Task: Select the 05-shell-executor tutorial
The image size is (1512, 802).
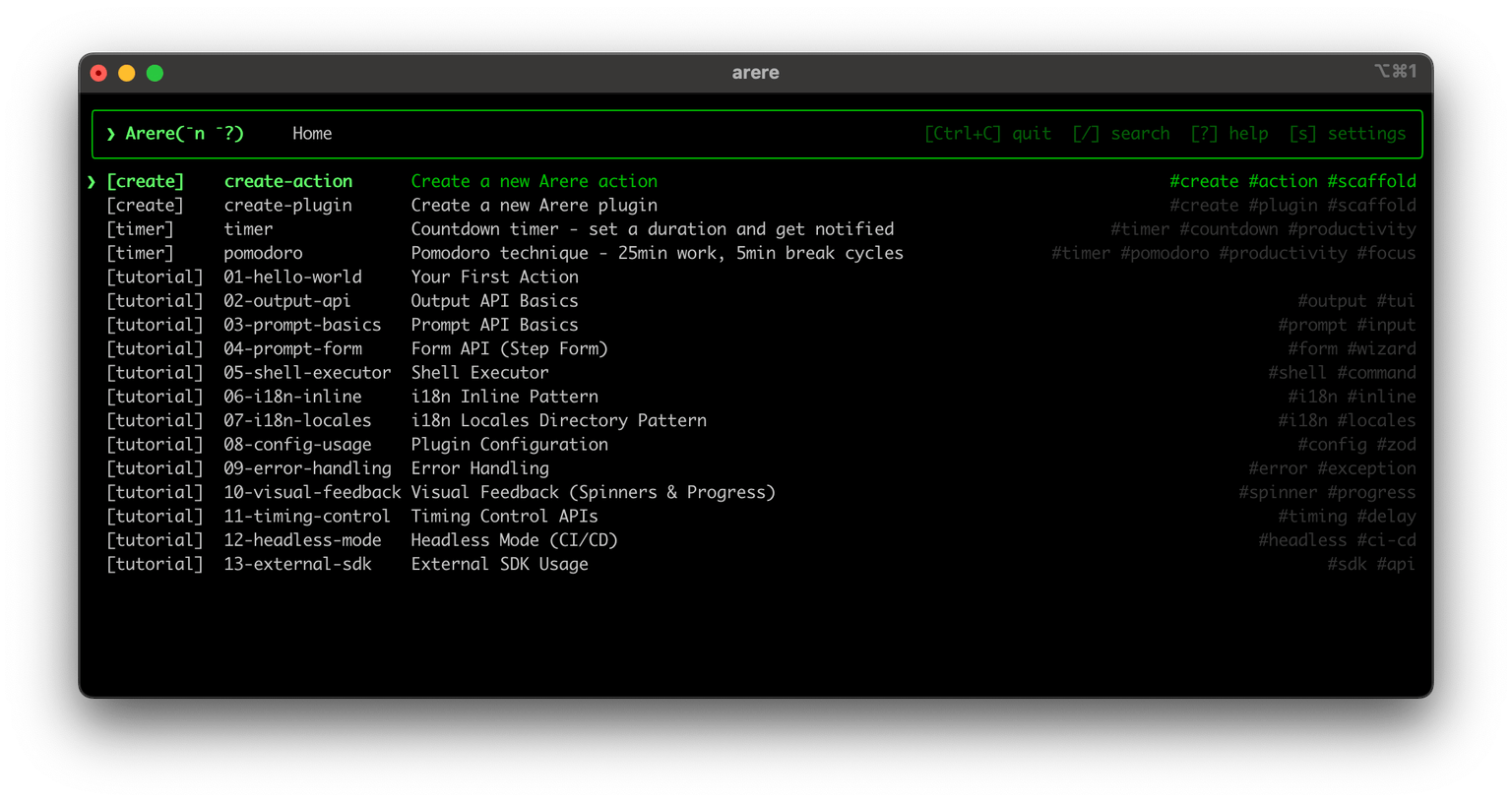Action: [307, 373]
